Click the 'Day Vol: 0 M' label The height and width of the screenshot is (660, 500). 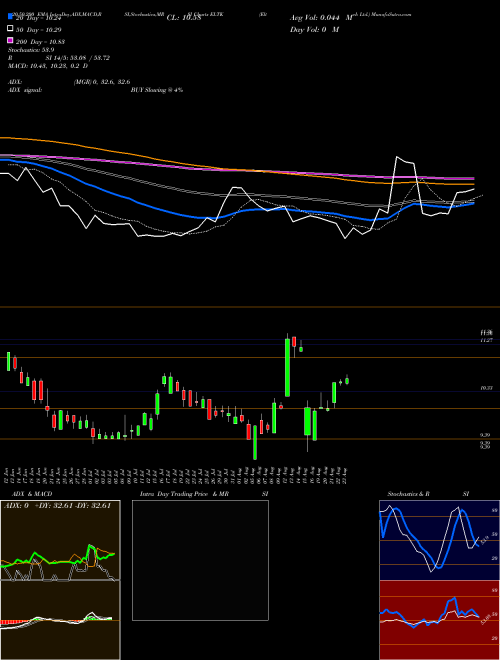[x=314, y=29]
